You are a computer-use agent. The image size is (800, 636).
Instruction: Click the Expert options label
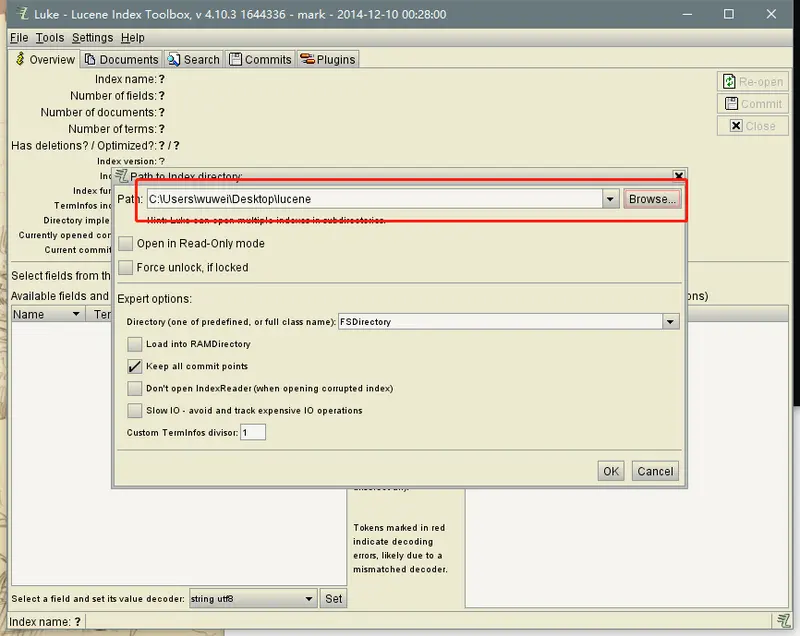[155, 299]
